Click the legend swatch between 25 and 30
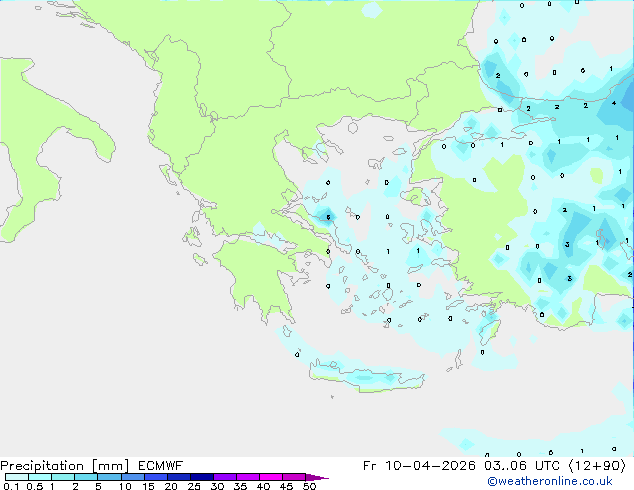This screenshot has width=634, height=490. click(202, 477)
